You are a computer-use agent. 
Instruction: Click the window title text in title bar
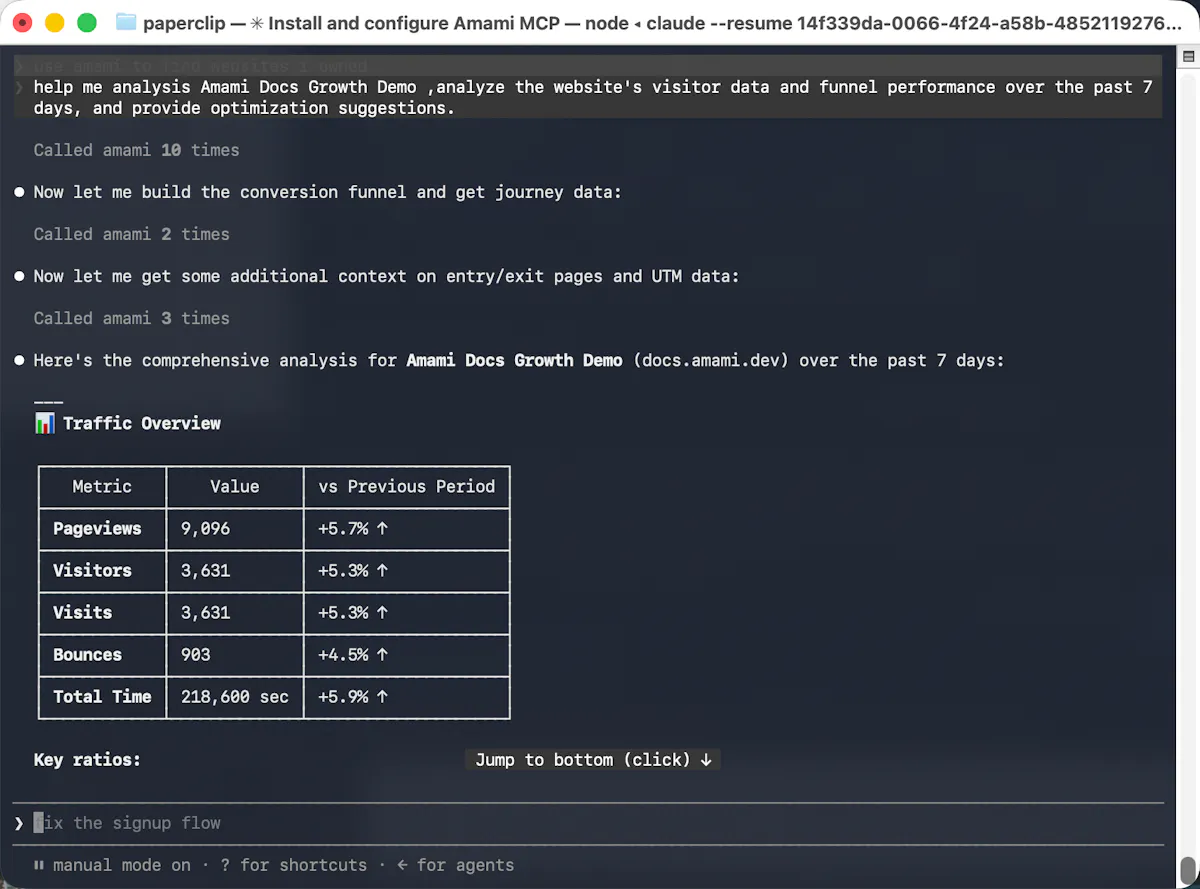click(662, 22)
